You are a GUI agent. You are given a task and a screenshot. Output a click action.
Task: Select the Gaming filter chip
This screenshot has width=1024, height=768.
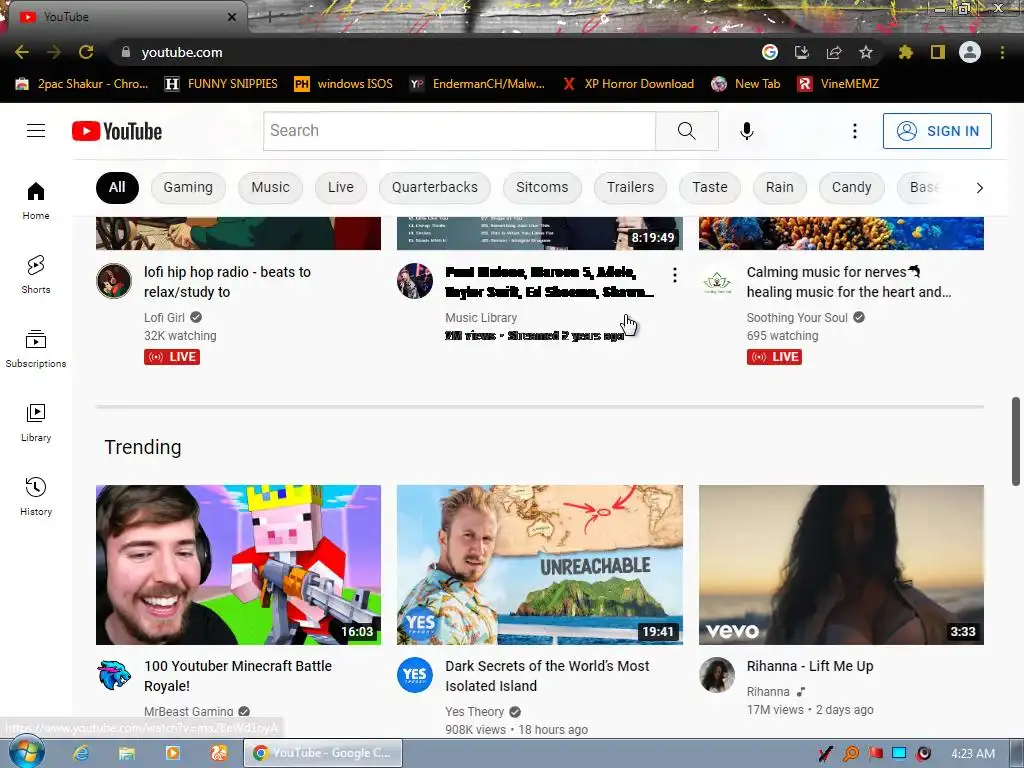tap(188, 187)
